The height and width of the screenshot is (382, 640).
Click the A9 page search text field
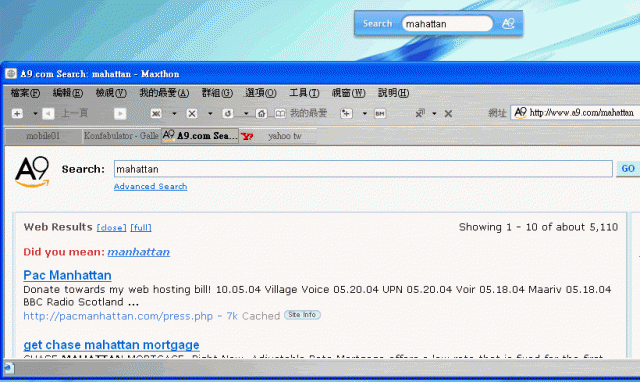(363, 169)
